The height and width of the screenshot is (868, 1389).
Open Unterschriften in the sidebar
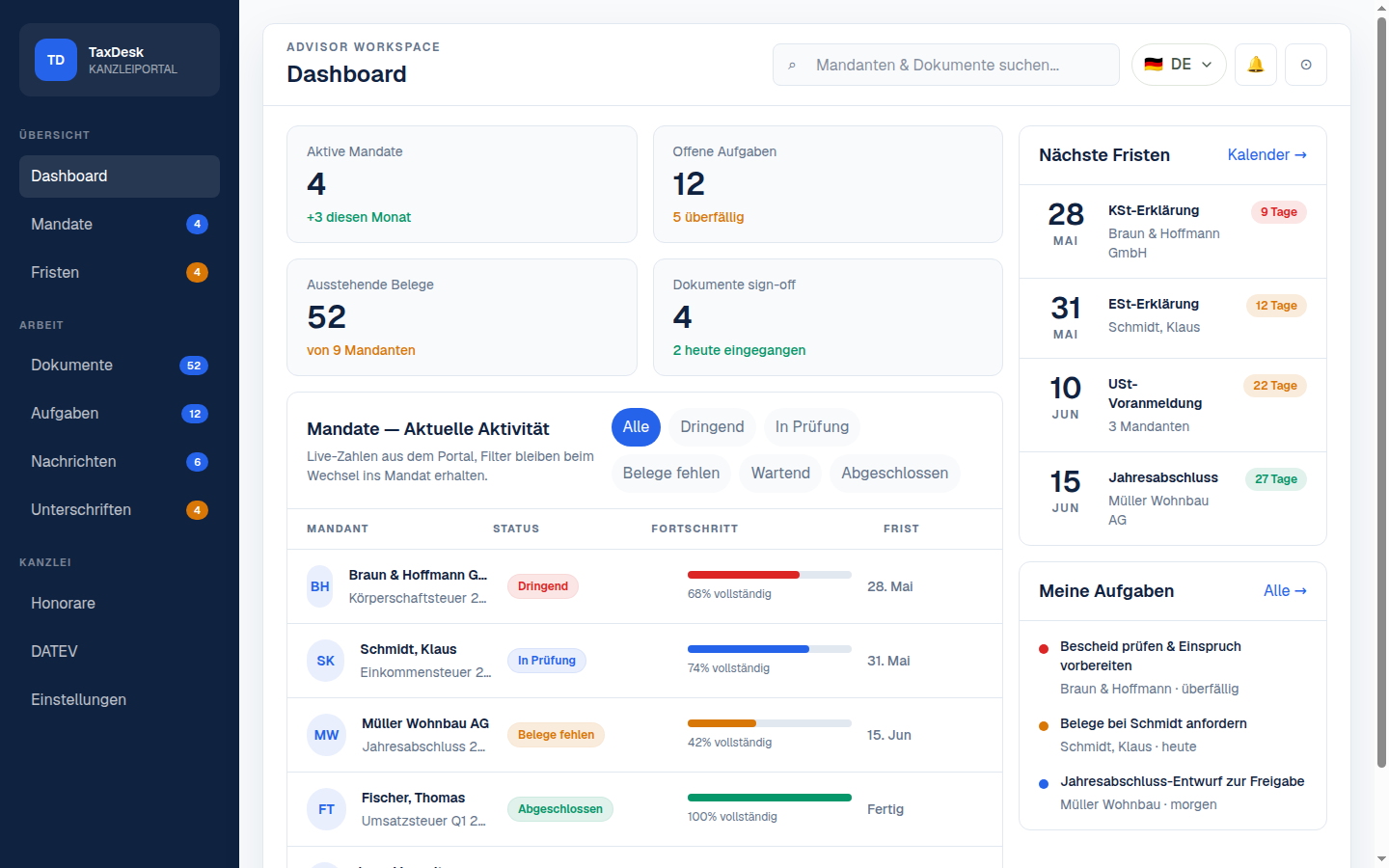pyautogui.click(x=120, y=510)
